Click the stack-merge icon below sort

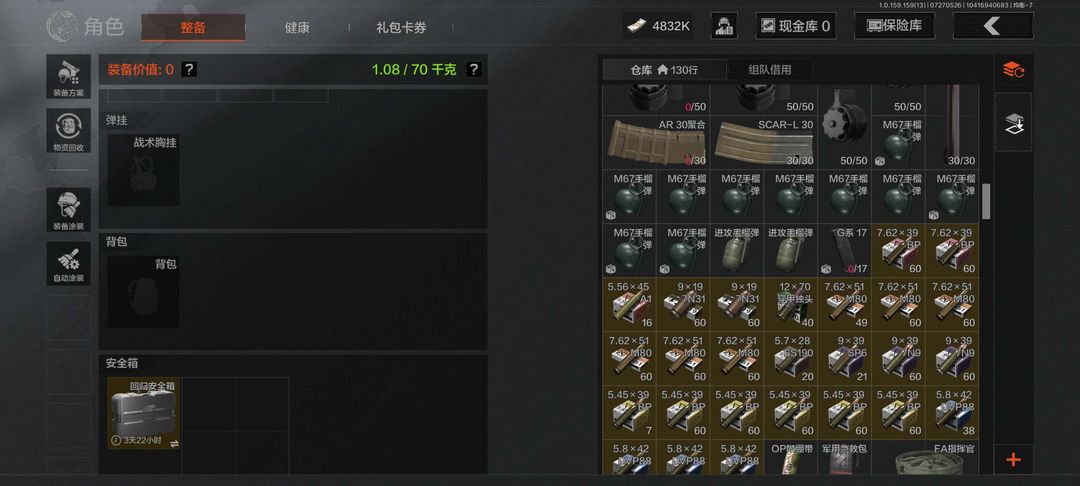point(1013,123)
